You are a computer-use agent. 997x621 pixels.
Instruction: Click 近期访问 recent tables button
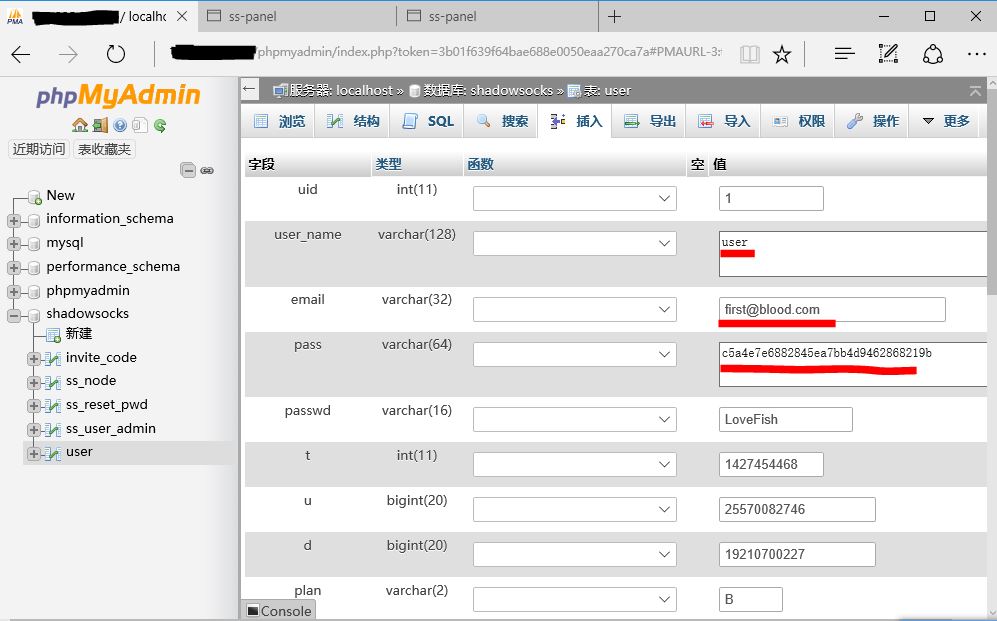click(x=39, y=149)
